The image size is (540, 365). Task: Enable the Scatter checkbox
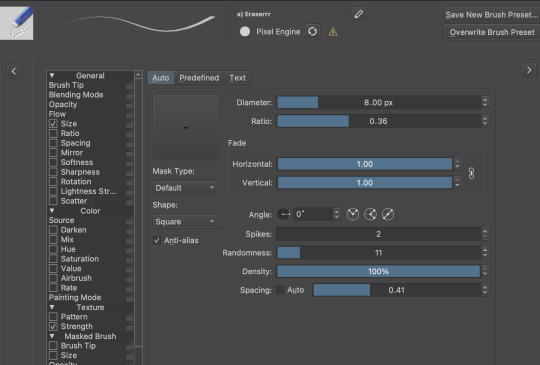point(53,201)
